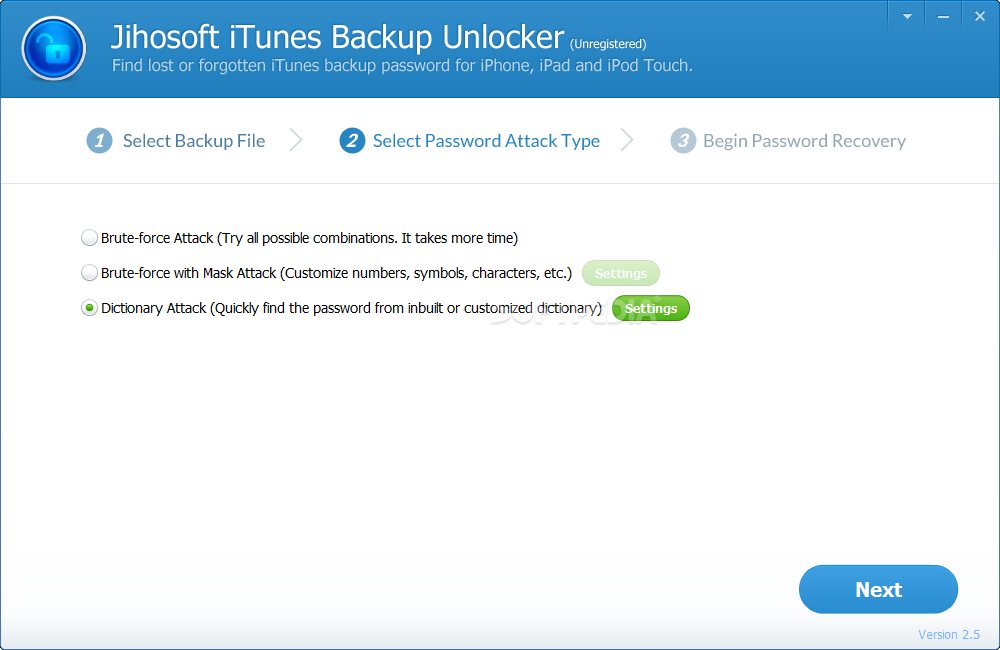
Task: Go to Select Backup File step
Action: coord(194,140)
